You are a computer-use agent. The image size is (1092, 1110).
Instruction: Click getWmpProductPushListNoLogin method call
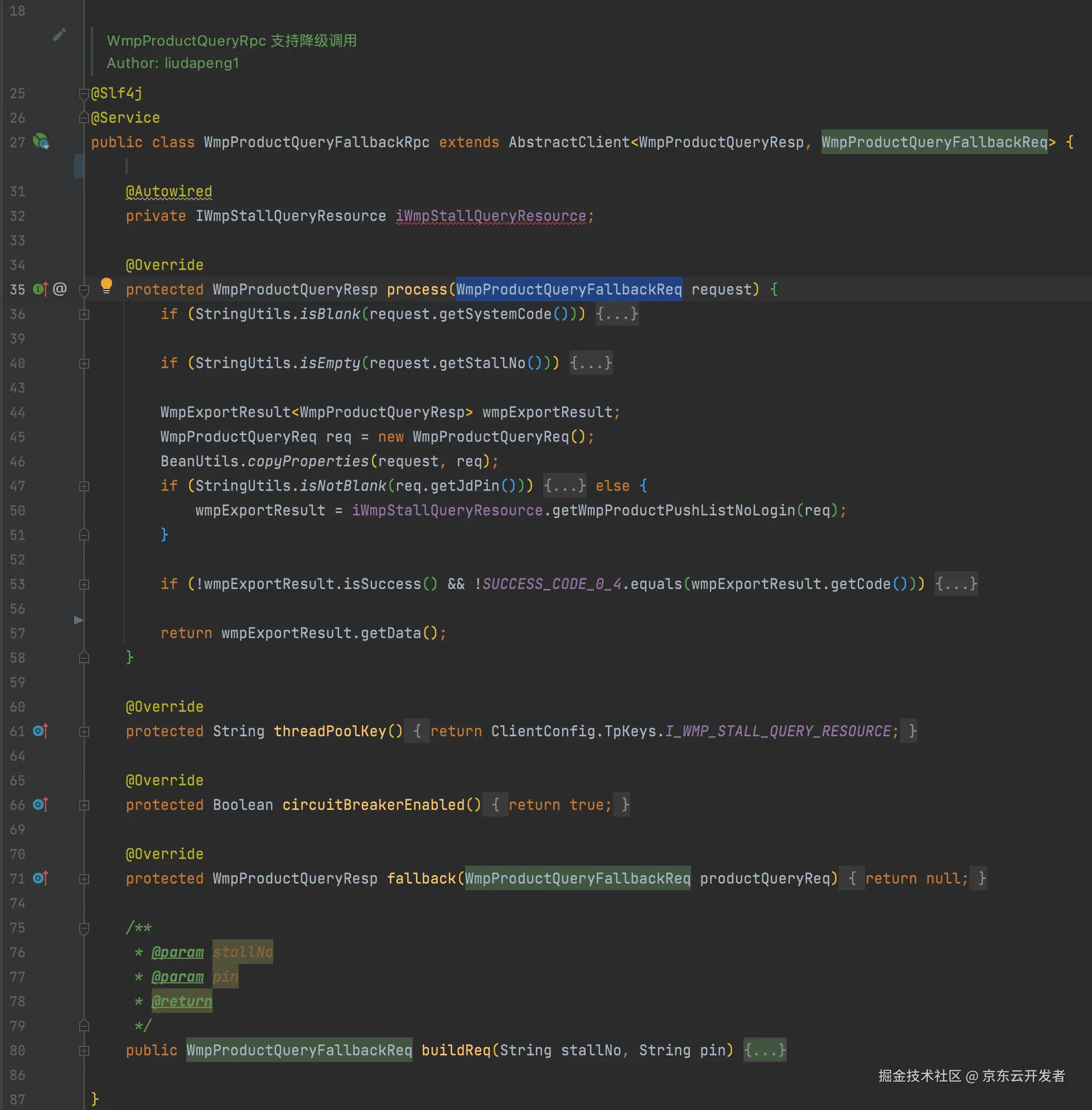point(673,510)
